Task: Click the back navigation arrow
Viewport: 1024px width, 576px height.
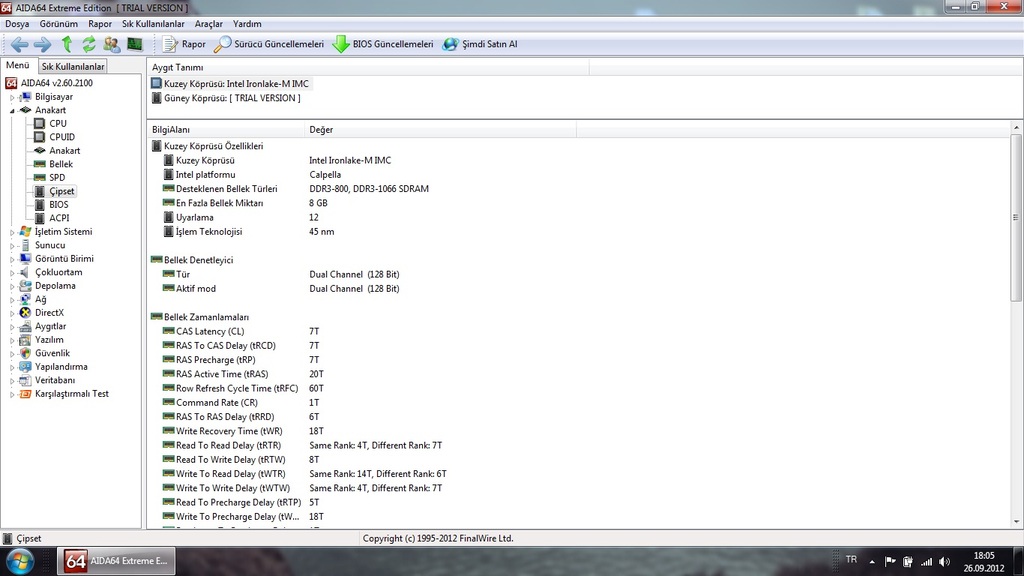Action: [19, 44]
